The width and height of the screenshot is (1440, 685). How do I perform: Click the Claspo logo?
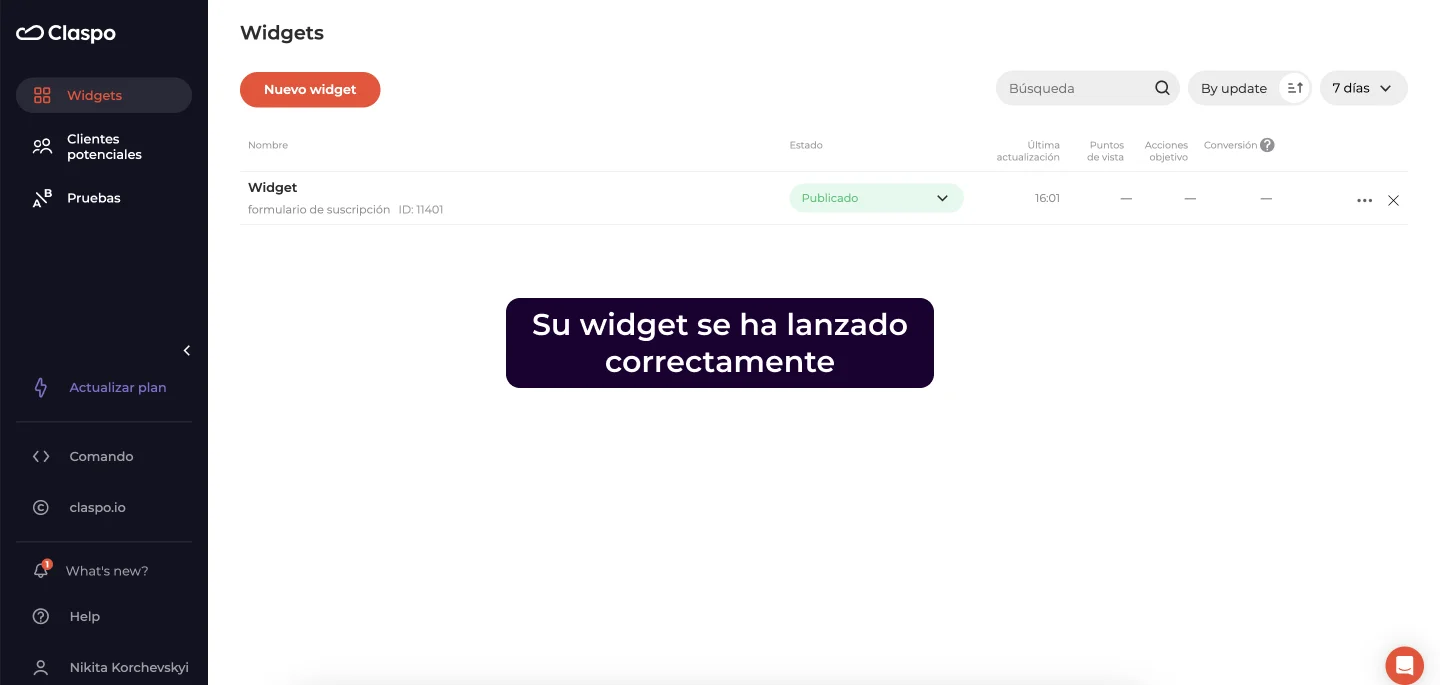(x=66, y=33)
